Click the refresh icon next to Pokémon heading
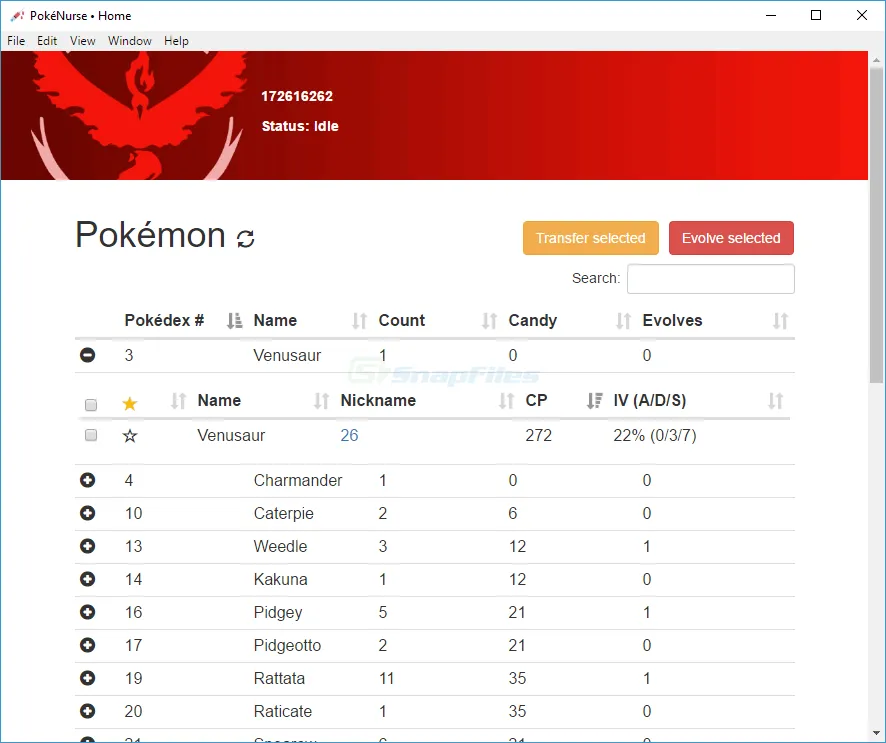This screenshot has height=743, width=886. pos(245,238)
